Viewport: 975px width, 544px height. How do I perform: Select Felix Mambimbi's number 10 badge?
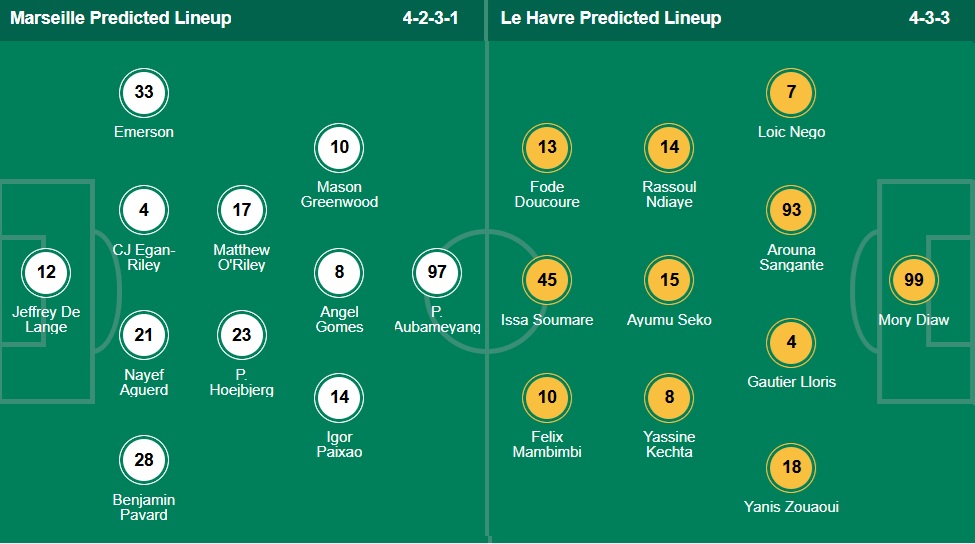(547, 397)
